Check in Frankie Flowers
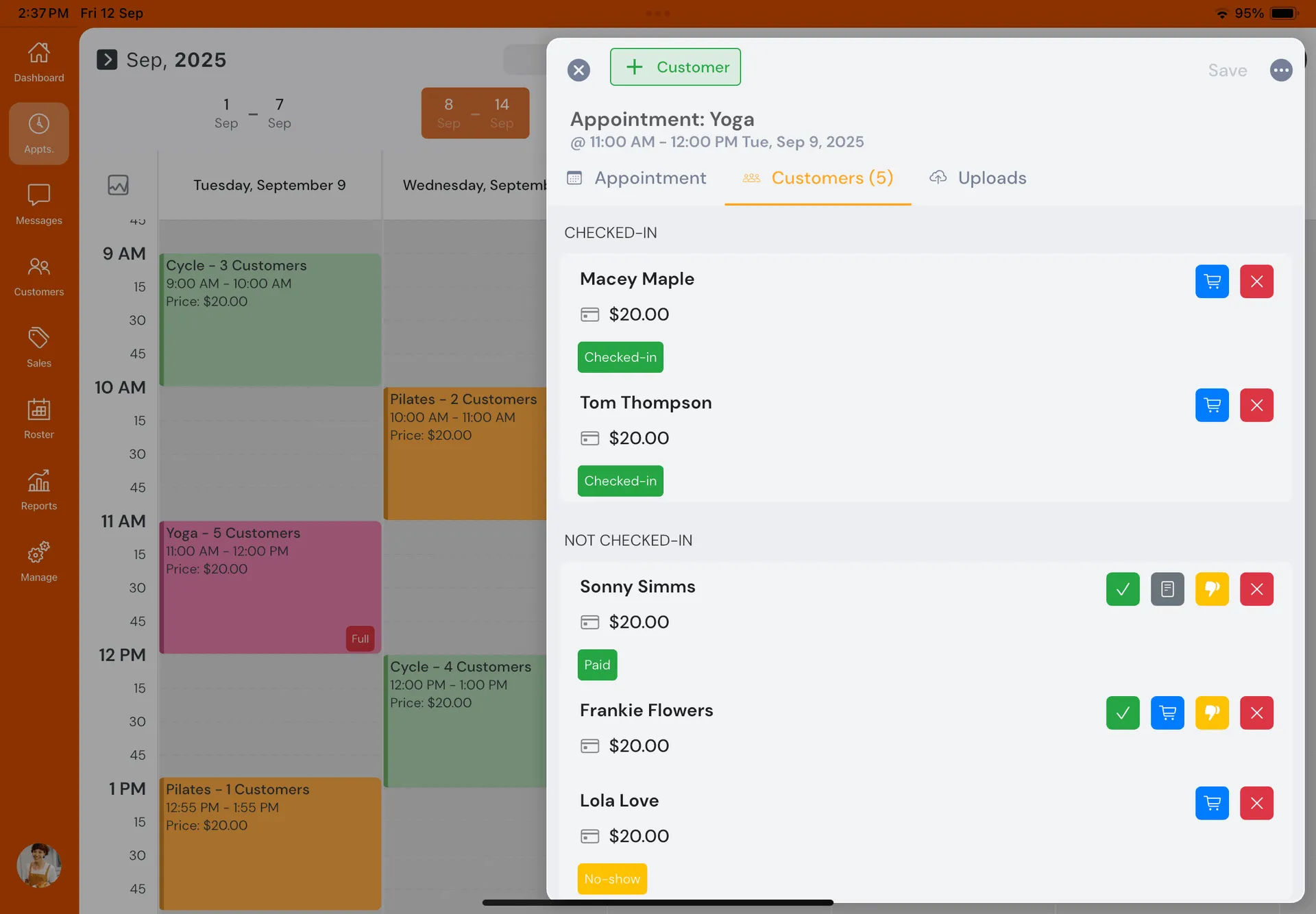The width and height of the screenshot is (1316, 914). coord(1122,713)
